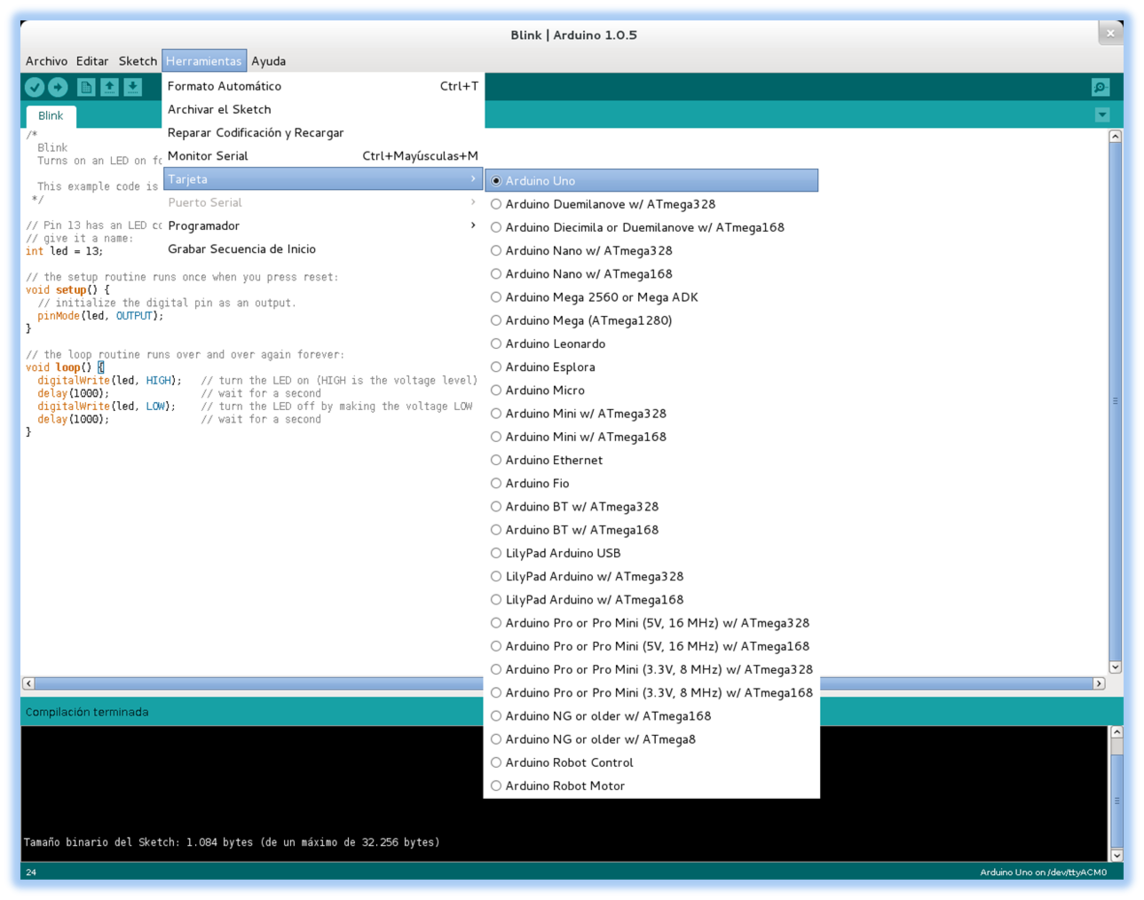Select Pro Mini (3.3V, 8 MHz) w/ ATmega328
Screen dimensions: 1144x900
click(652, 670)
